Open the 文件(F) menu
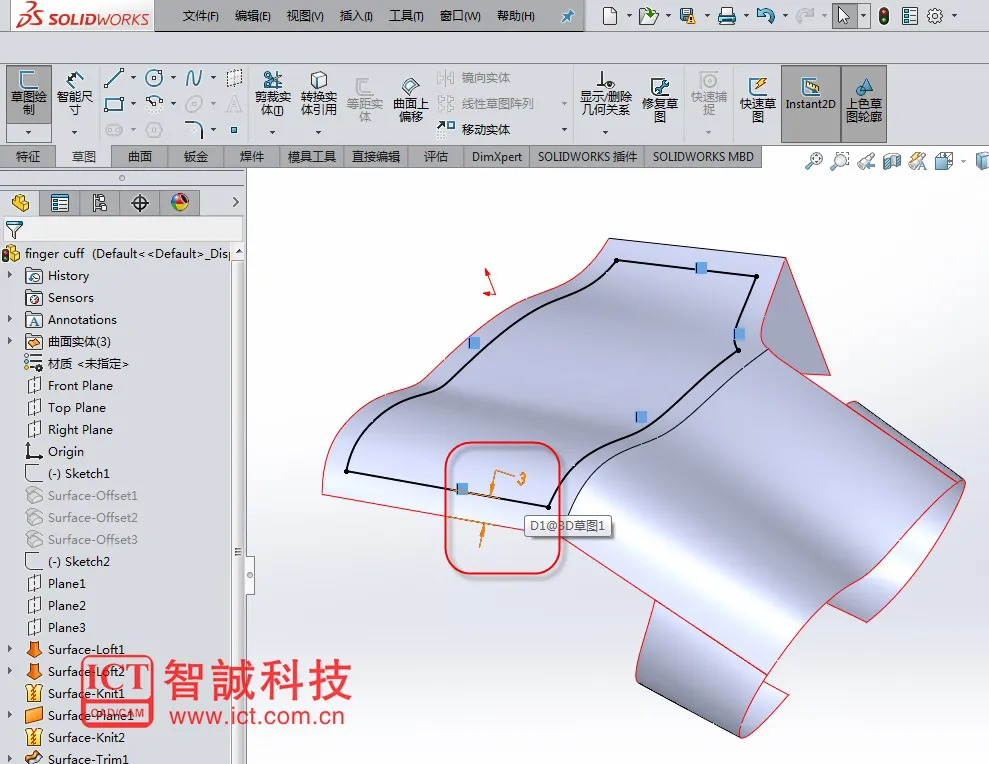Viewport: 989px width, 764px height. pyautogui.click(x=201, y=16)
